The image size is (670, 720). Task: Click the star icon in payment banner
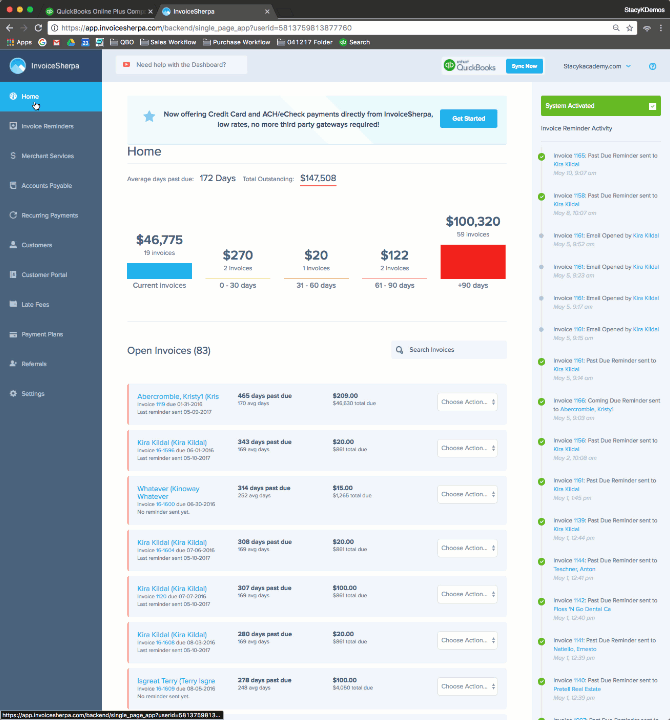tap(149, 116)
